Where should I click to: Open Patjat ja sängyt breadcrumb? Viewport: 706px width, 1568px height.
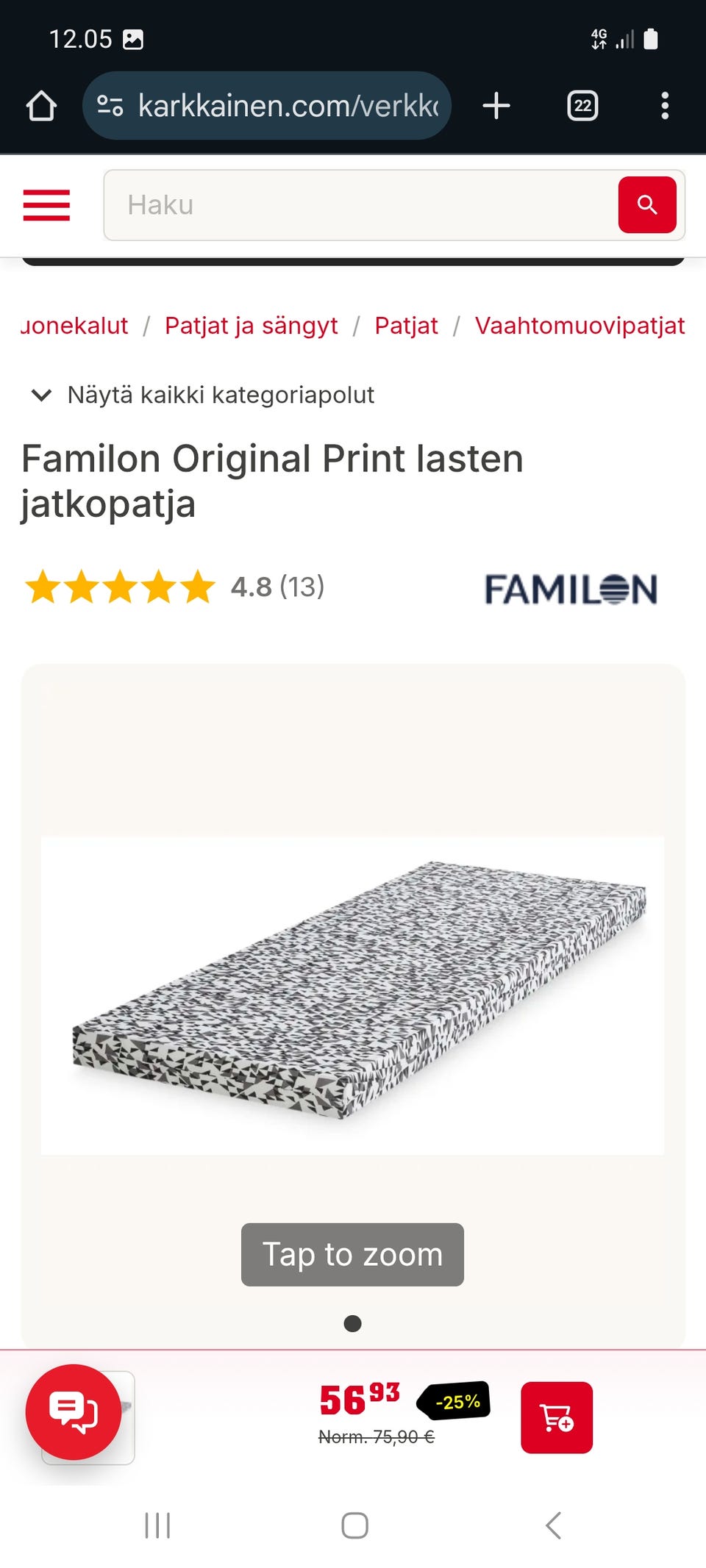251,325
